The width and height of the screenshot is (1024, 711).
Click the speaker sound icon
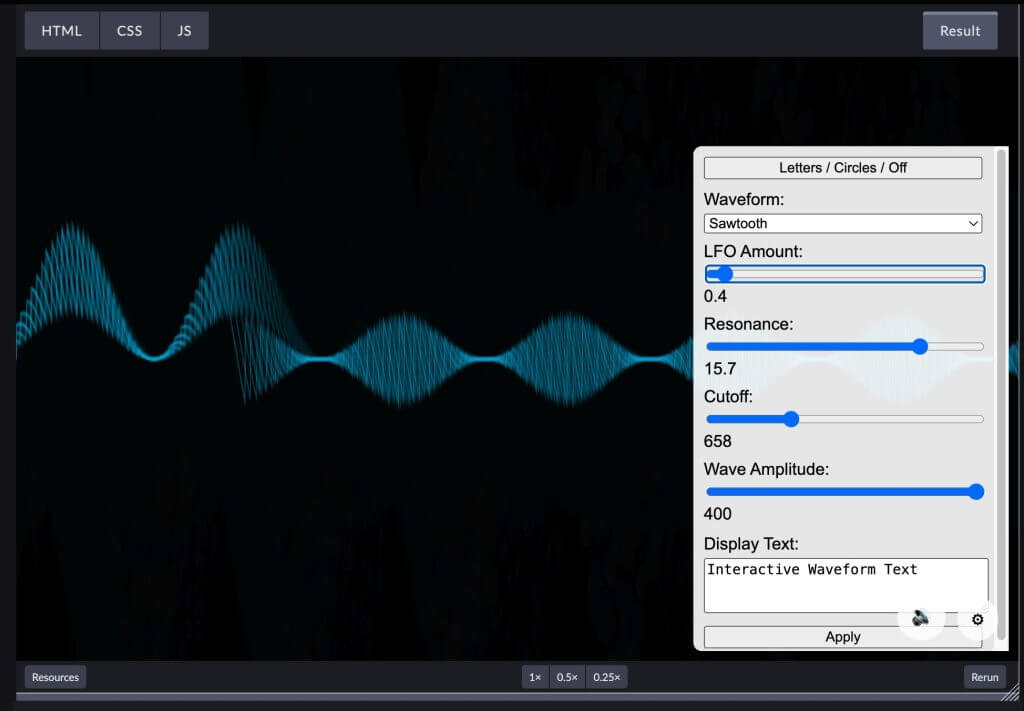coord(921,619)
